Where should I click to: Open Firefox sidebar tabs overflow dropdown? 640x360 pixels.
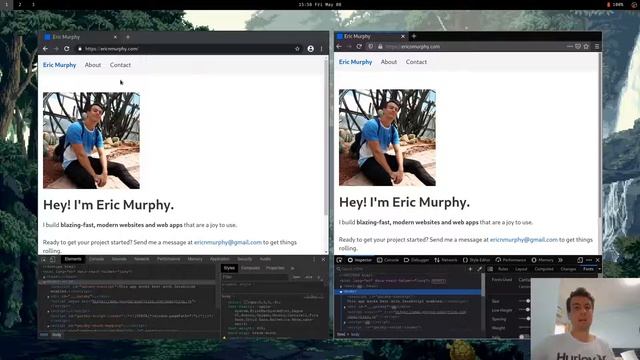(599, 269)
